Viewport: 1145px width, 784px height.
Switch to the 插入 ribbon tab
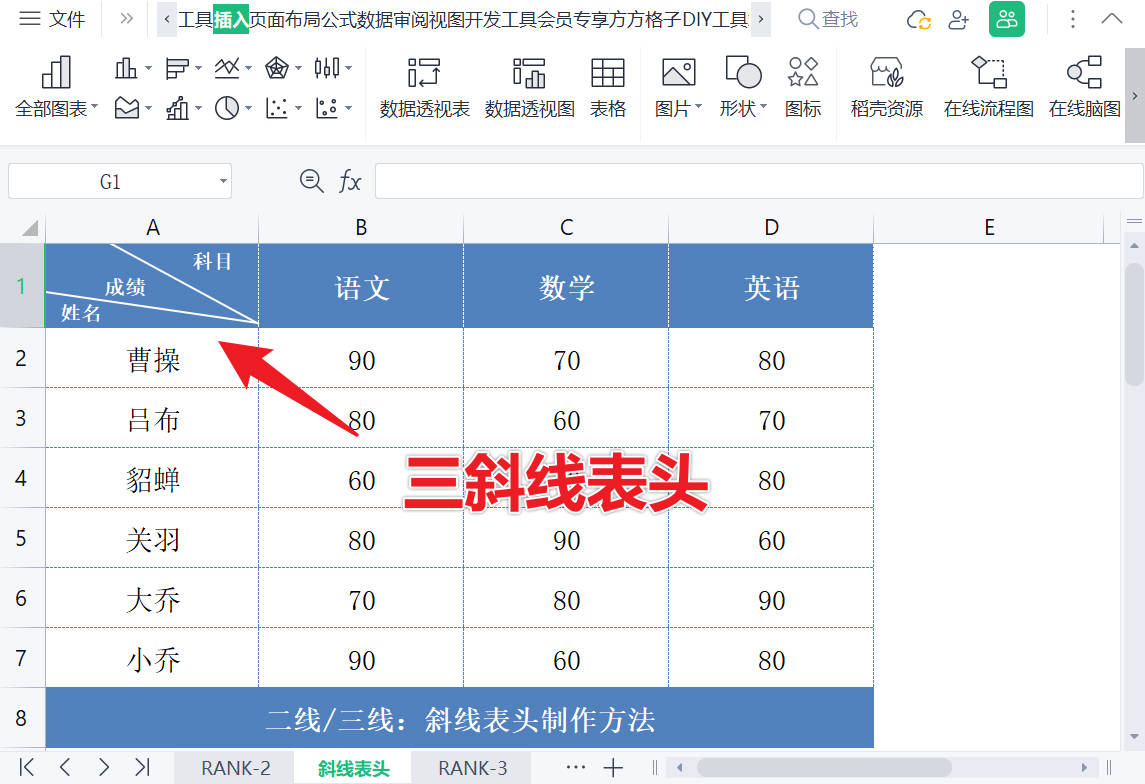pos(231,19)
